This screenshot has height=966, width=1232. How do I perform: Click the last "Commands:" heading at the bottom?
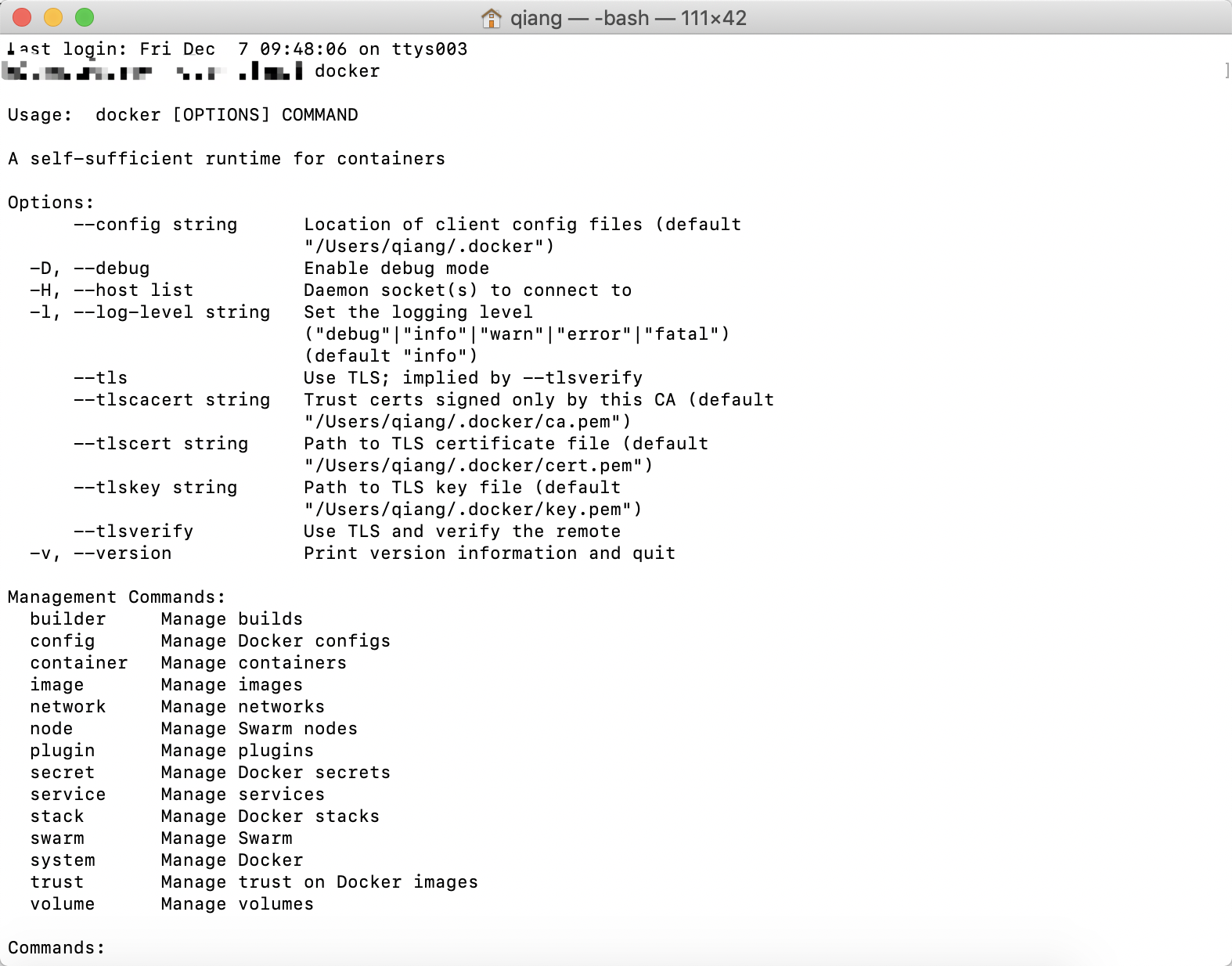tap(56, 947)
